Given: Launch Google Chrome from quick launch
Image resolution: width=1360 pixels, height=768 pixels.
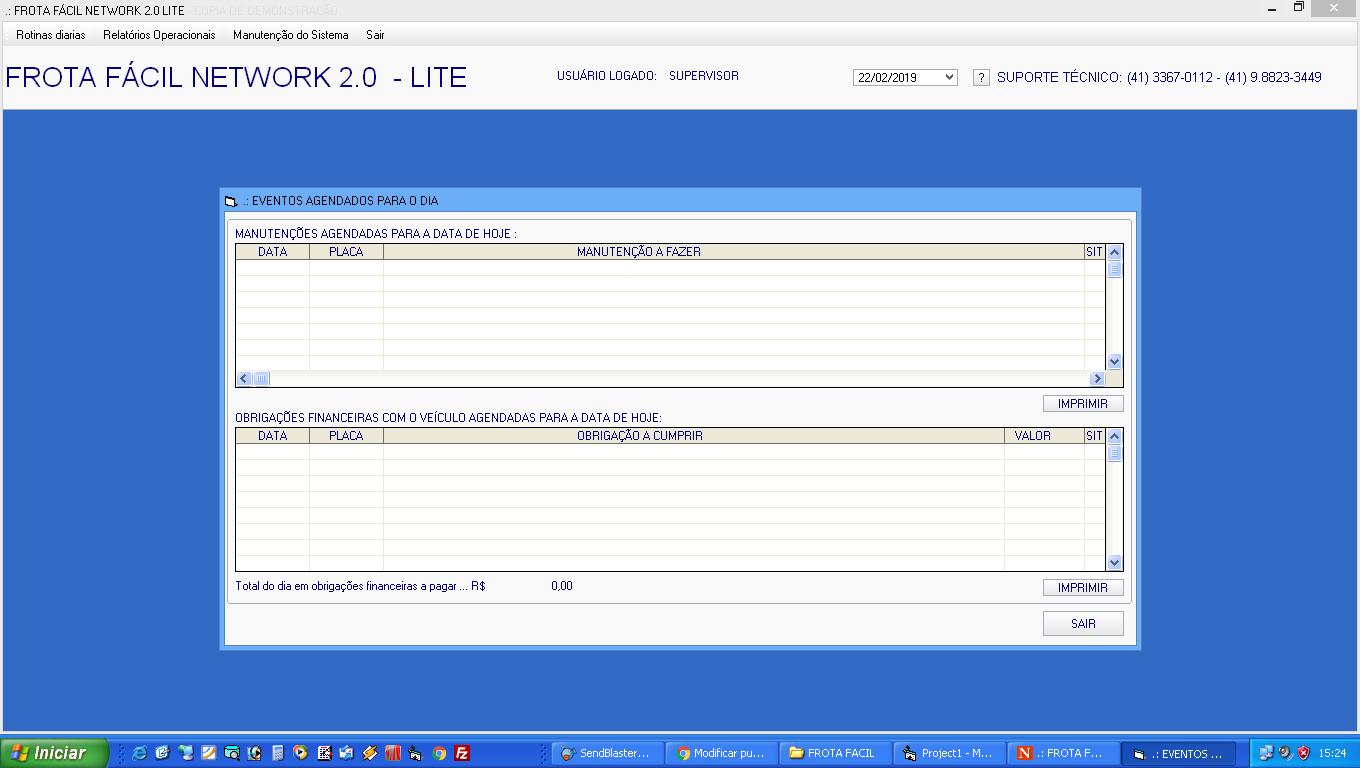Looking at the screenshot, I should coord(438,753).
